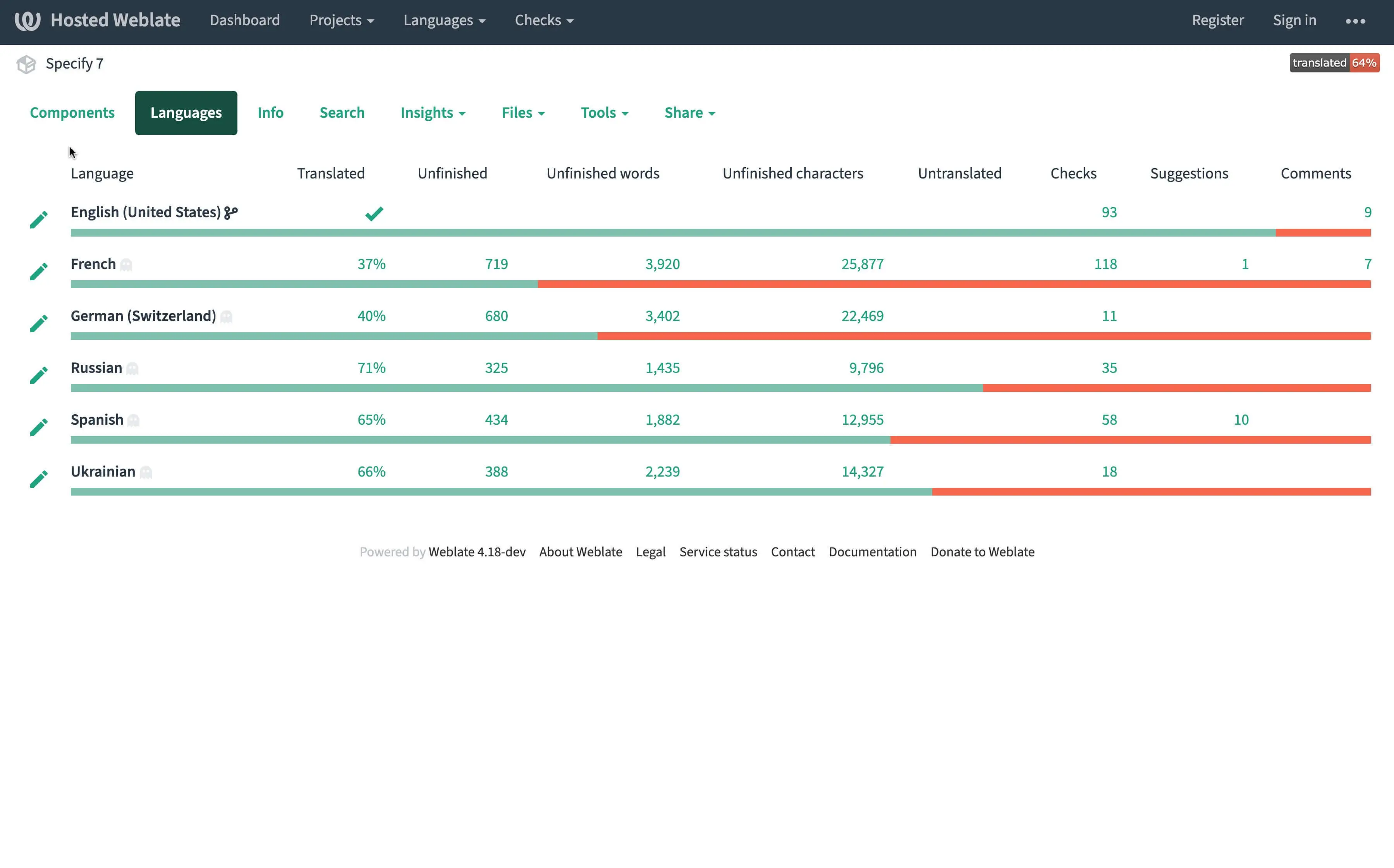Expand the Languages dropdown in top navbar
Viewport: 1394px width, 868px height.
[x=444, y=21]
